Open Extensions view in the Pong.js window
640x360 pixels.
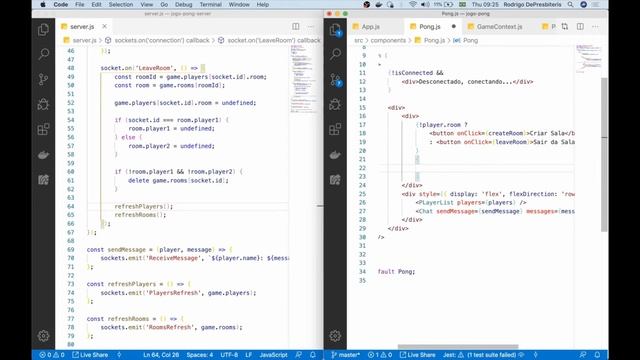(x=335, y=129)
